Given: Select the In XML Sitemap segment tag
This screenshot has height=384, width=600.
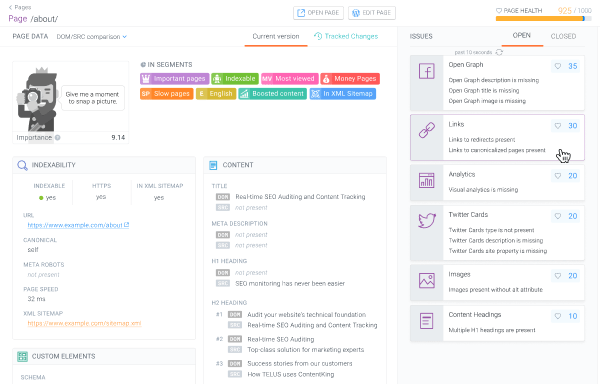Looking at the screenshot, I should (343, 94).
